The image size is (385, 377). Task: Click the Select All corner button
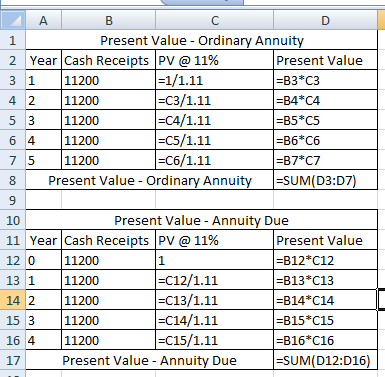13,20
